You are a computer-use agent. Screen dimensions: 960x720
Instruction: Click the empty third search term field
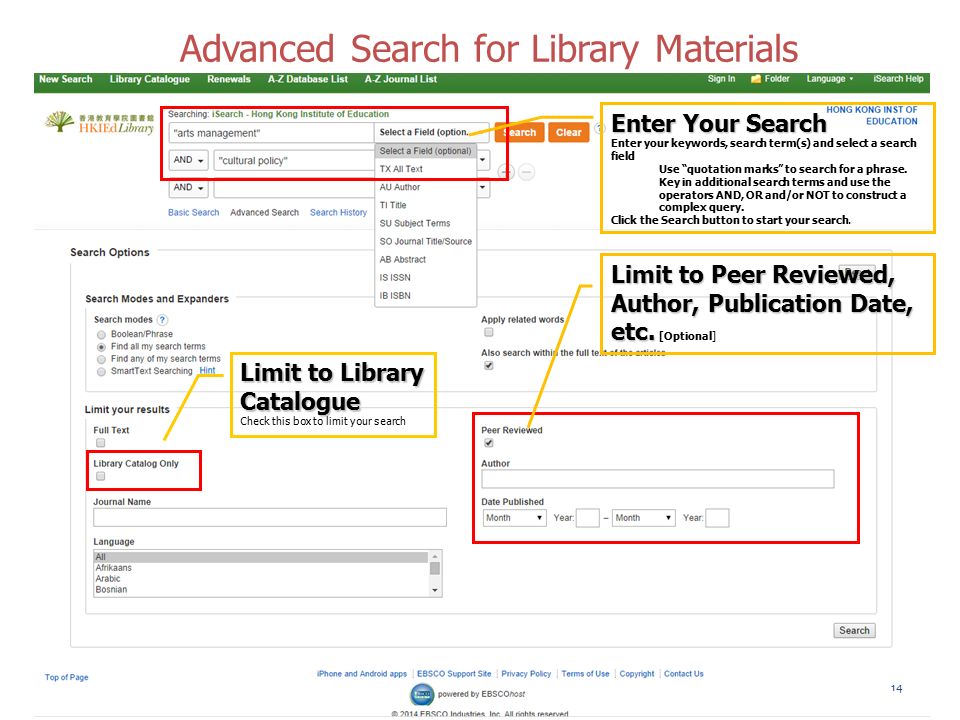pos(294,188)
